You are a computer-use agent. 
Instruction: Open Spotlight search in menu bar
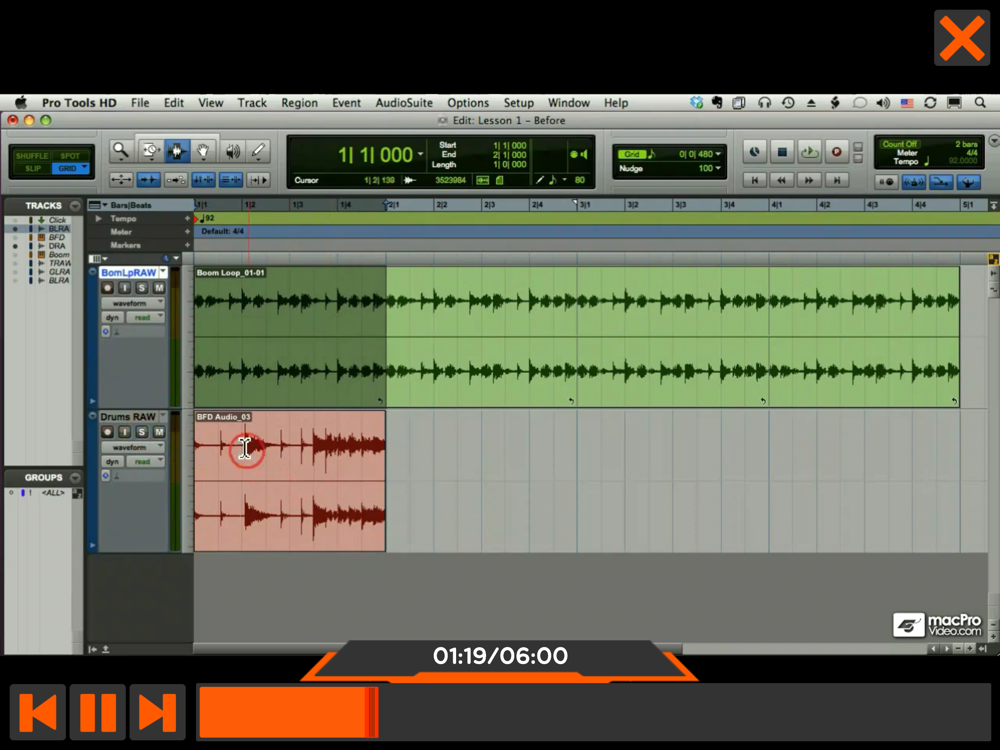click(x=980, y=103)
